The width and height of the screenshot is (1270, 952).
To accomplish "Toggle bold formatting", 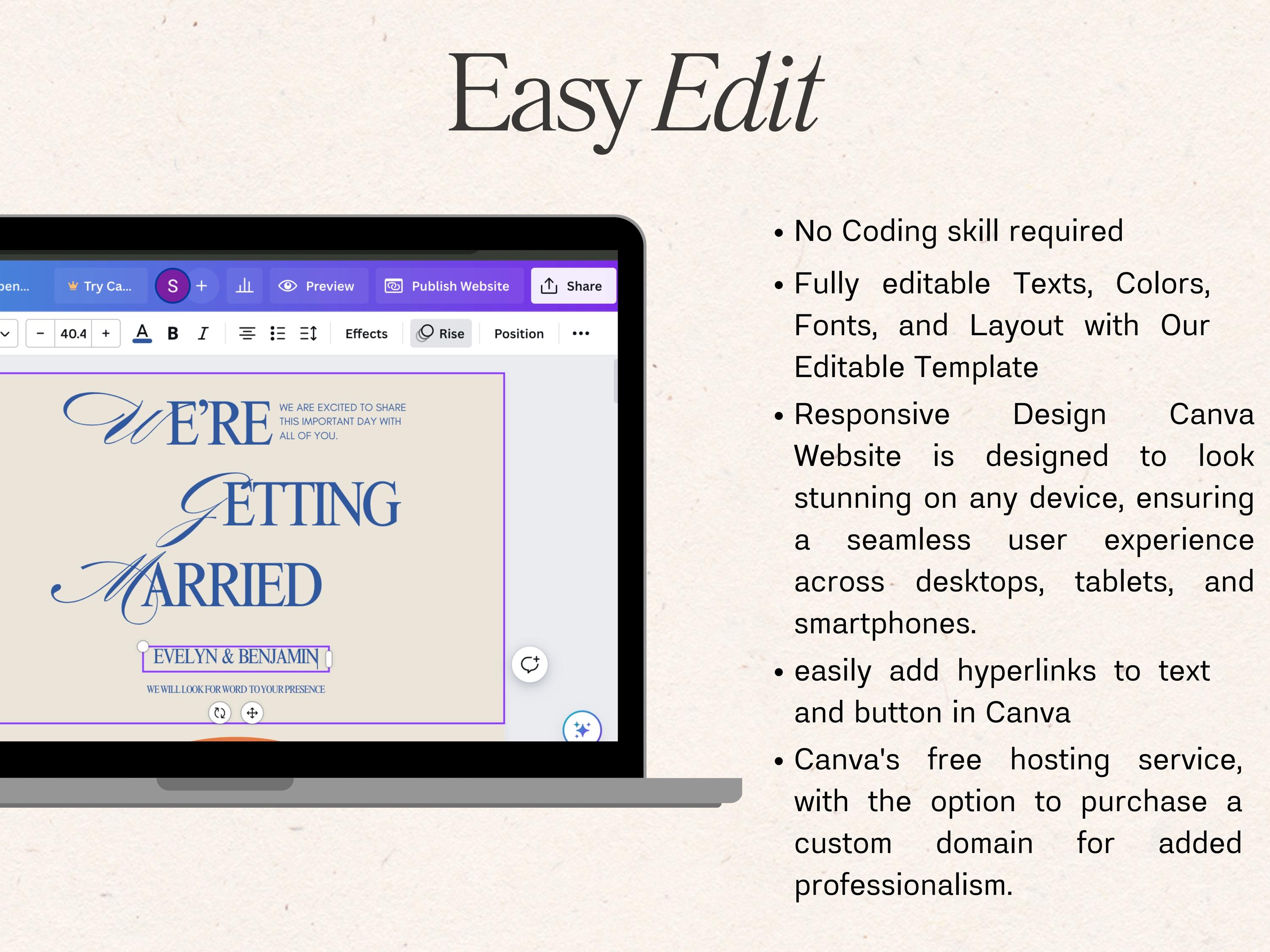I will point(173,333).
